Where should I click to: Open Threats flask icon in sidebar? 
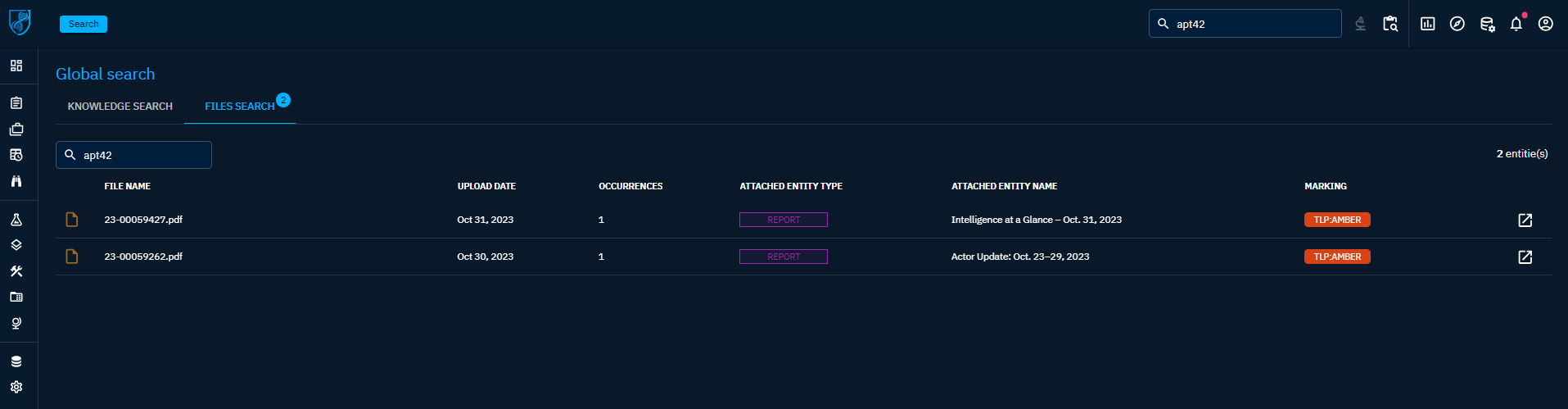pos(16,220)
